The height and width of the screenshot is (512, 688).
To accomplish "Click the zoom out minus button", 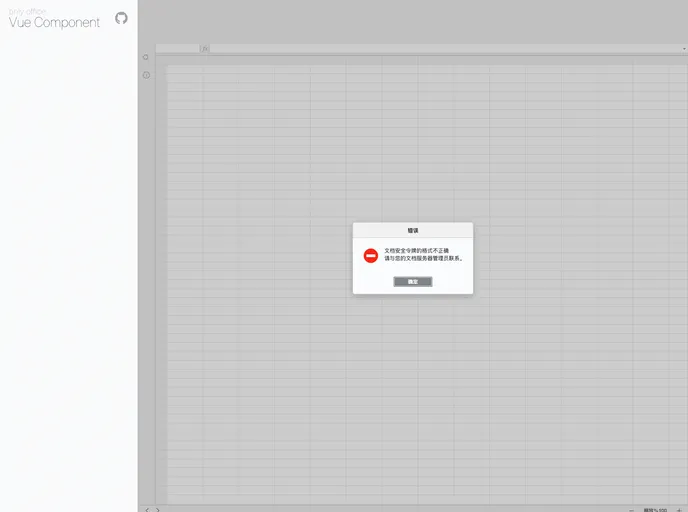I will click(x=631, y=510).
